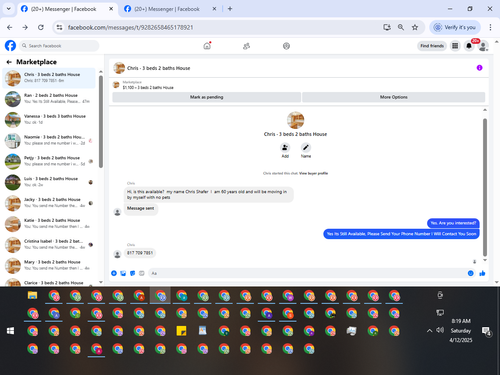Screen dimensions: 500x375
Task: Open more actions plus icon in composer
Action: click(x=114, y=273)
